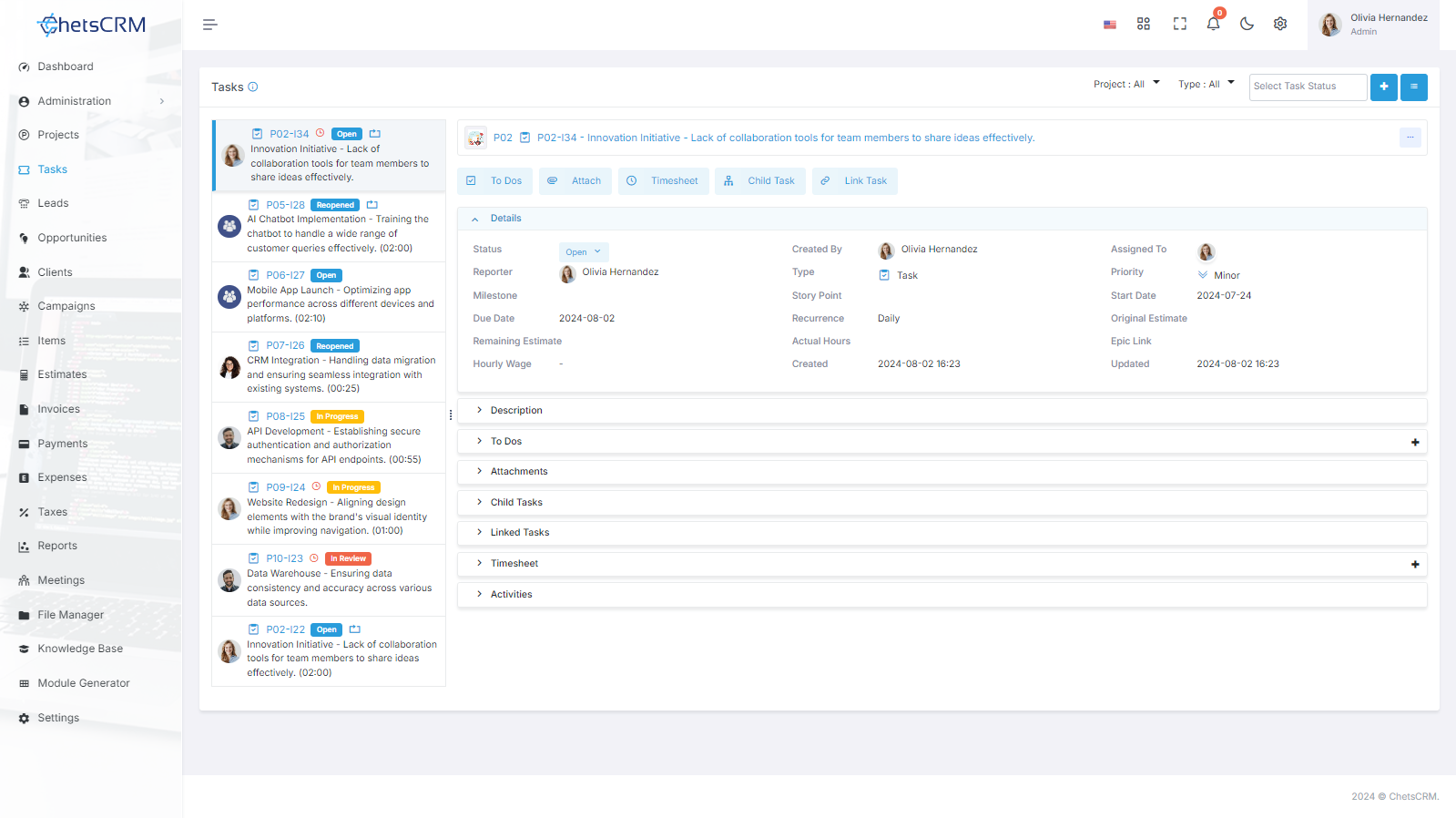
Task: Open the settings gear in header
Action: [x=1280, y=25]
